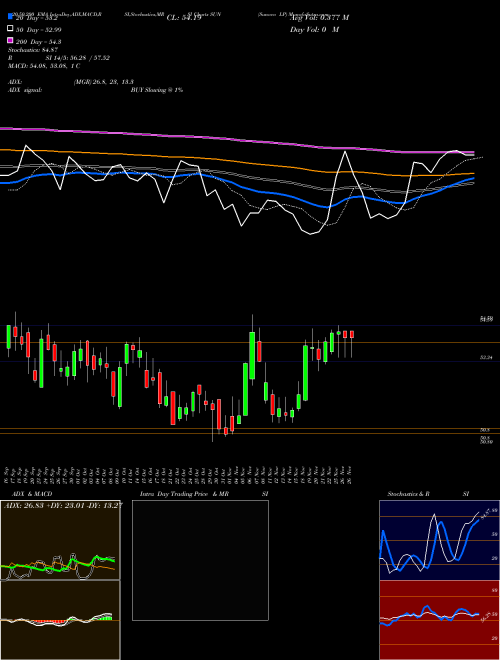500x660 pixels.
Task: Click the 'CL: 54.19' closing price text
Action: click(x=184, y=18)
